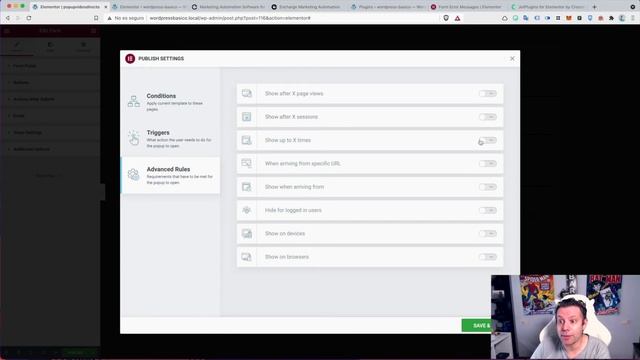This screenshot has height=360, width=640.
Task: Click the 'Hide for logged in users' icon
Action: (247, 210)
